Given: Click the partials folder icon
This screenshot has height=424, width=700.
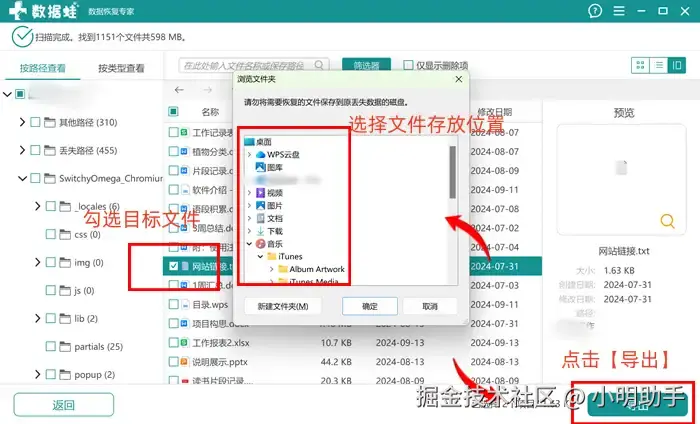Looking at the screenshot, I should 65,346.
